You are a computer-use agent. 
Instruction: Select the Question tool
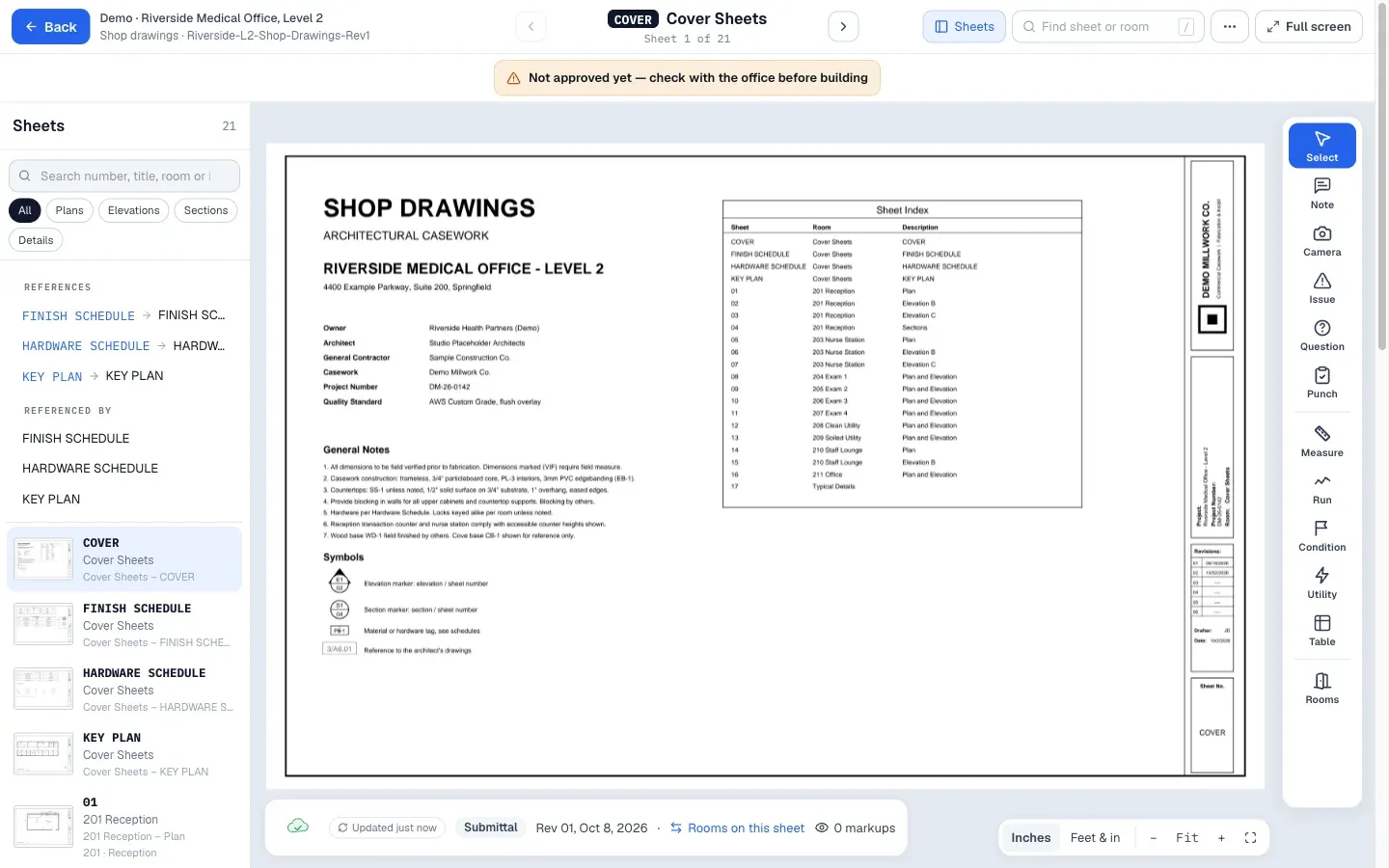[x=1321, y=335]
